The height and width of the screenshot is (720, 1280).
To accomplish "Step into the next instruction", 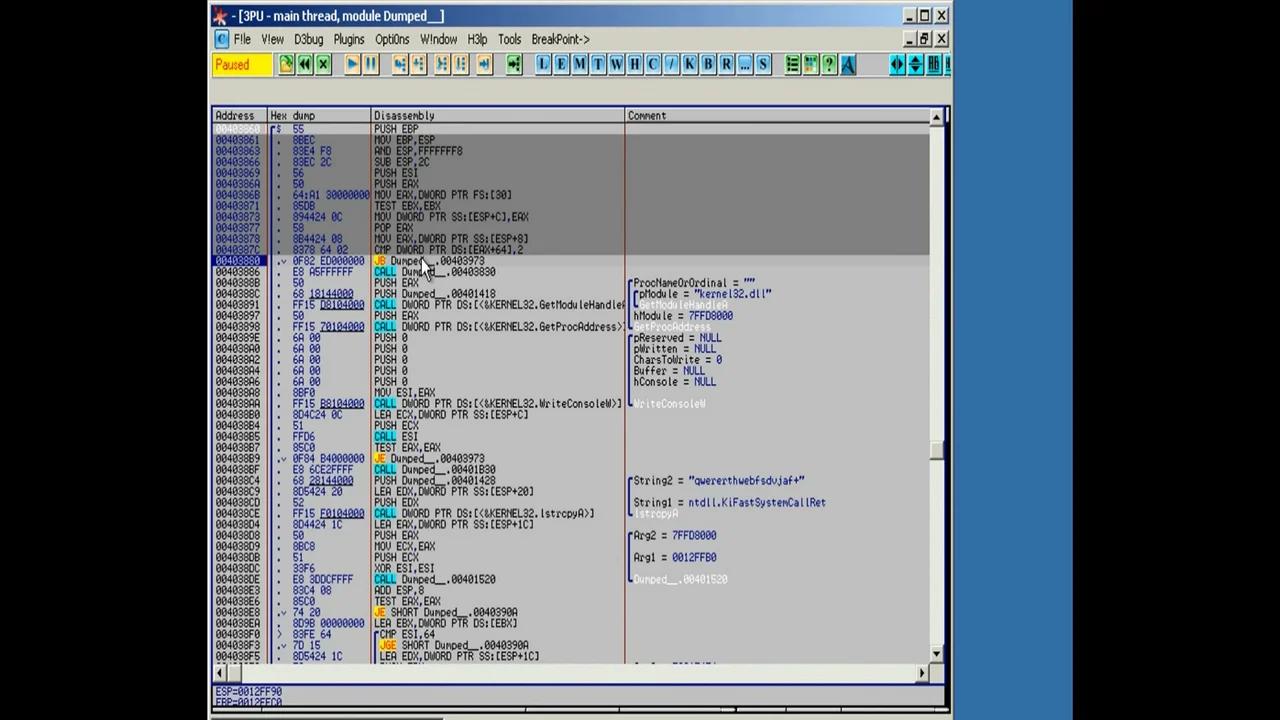I will tap(399, 64).
